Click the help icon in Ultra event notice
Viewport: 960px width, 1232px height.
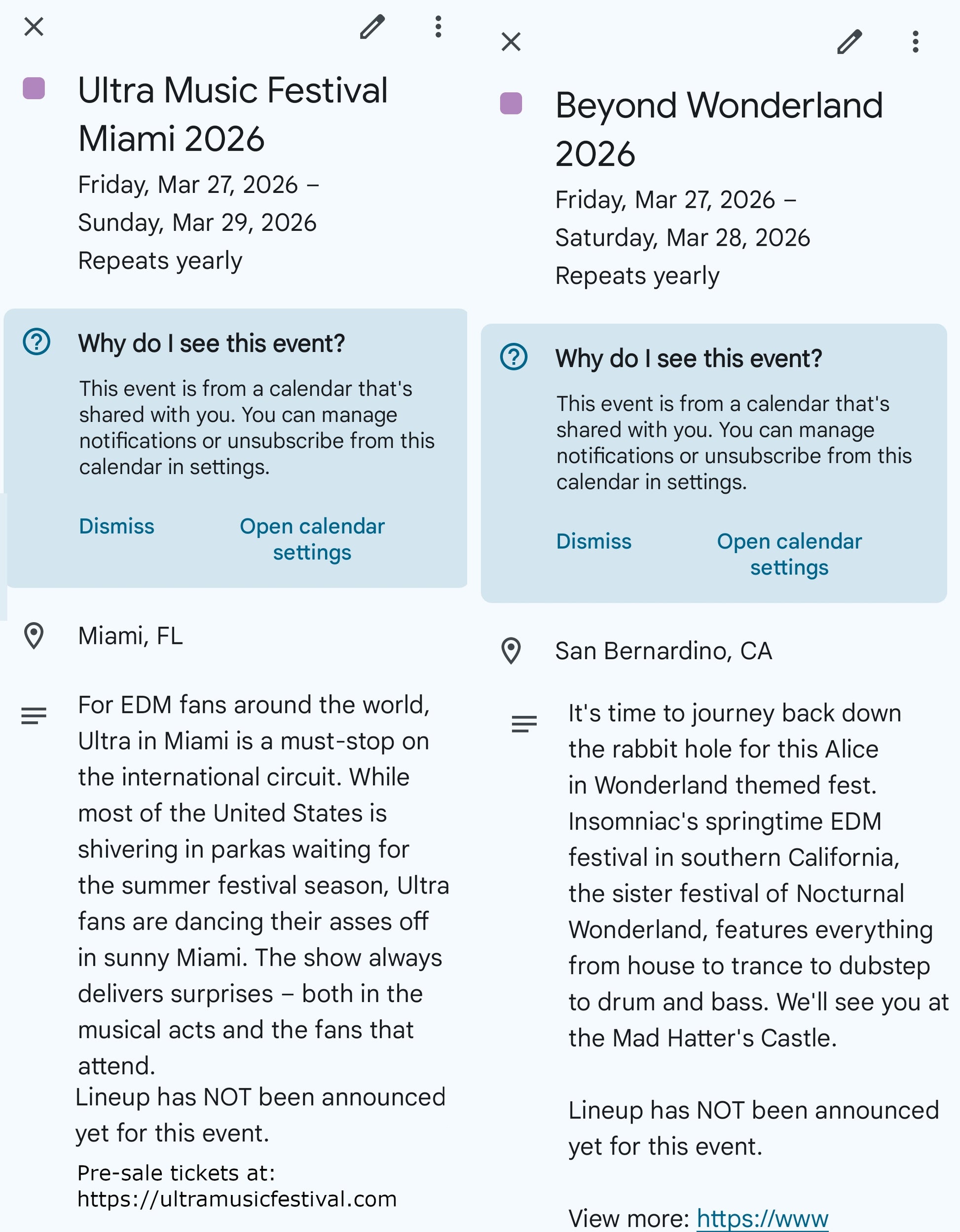pos(37,342)
